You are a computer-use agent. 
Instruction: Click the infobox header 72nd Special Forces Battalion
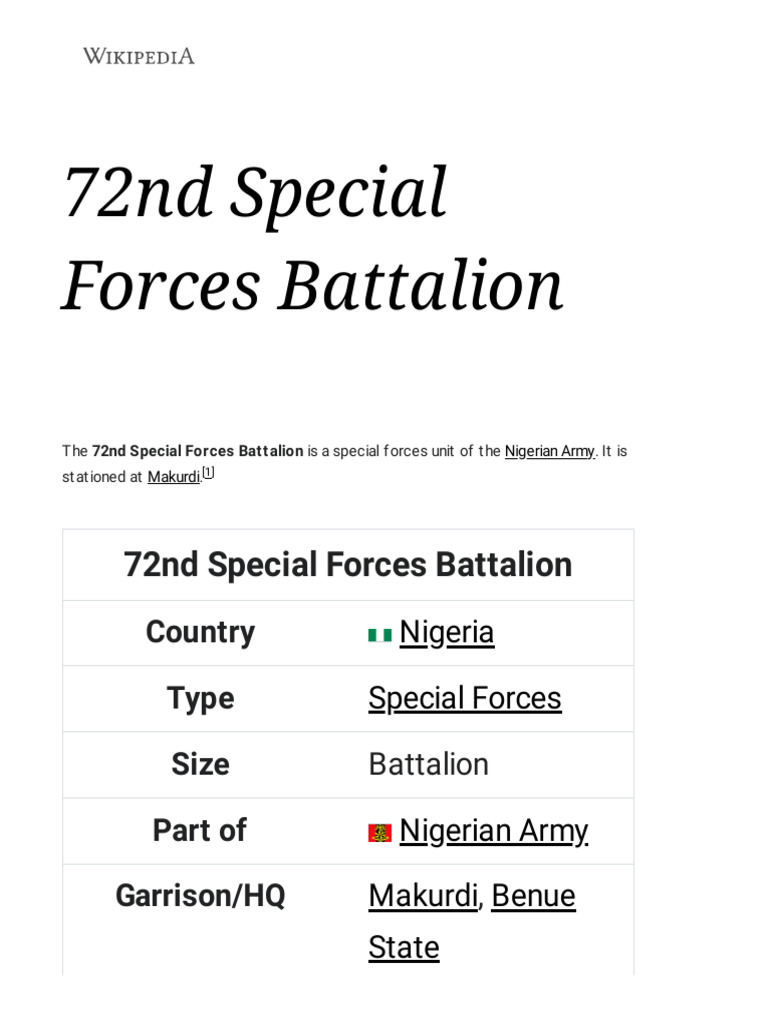point(348,565)
